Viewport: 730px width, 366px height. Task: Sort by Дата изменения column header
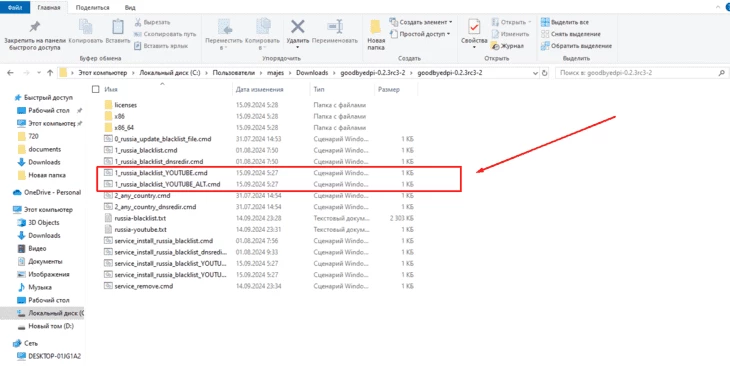pos(259,89)
